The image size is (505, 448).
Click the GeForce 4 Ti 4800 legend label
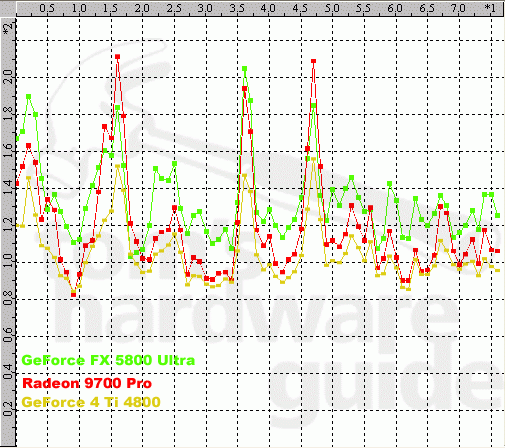pos(91,402)
